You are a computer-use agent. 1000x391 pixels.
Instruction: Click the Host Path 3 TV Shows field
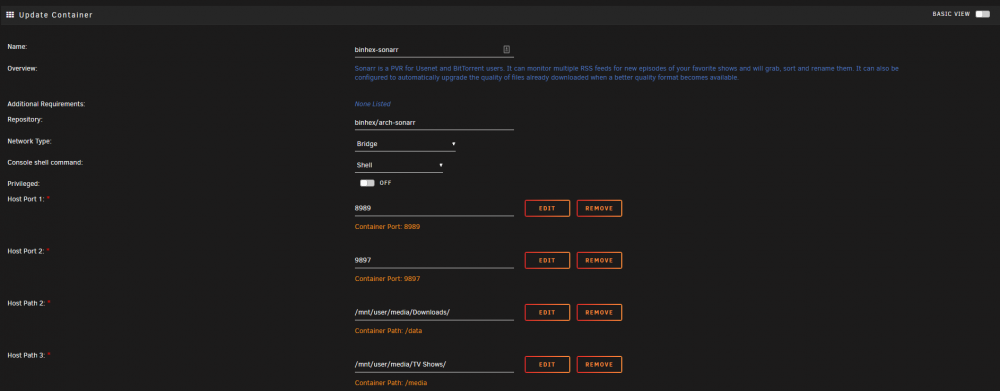coord(434,365)
